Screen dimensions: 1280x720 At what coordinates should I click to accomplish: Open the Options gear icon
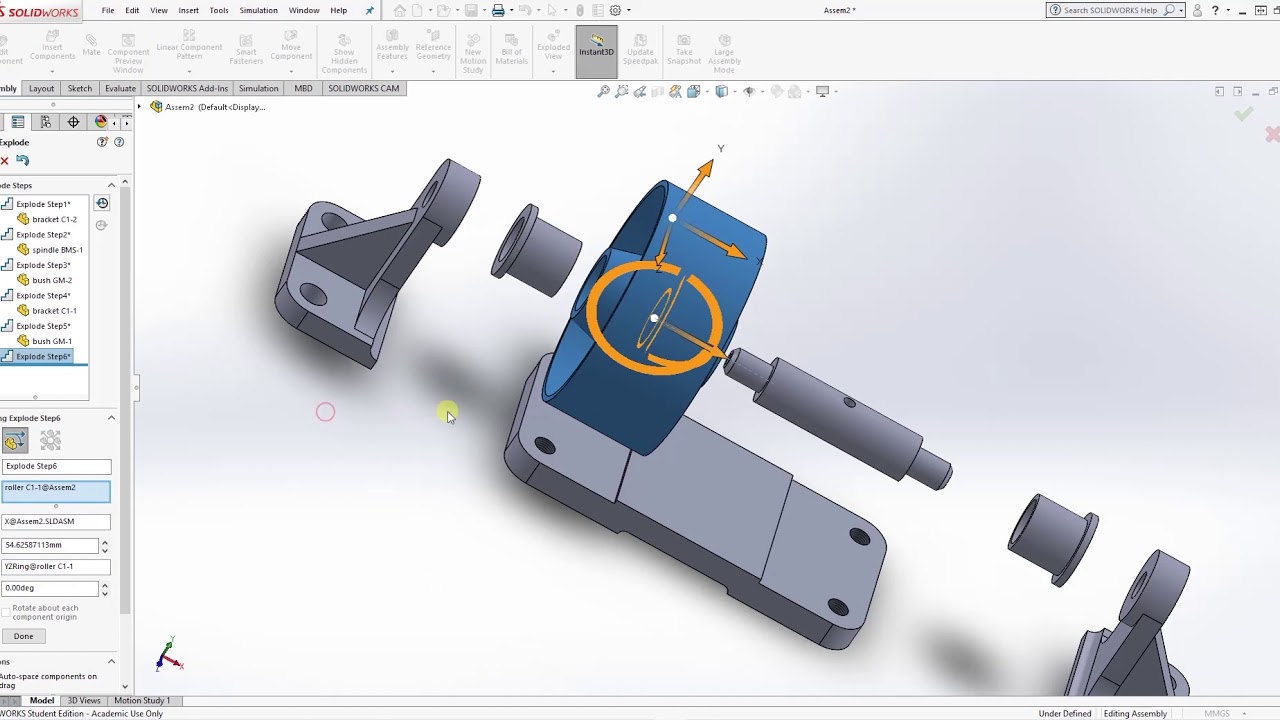(x=615, y=10)
